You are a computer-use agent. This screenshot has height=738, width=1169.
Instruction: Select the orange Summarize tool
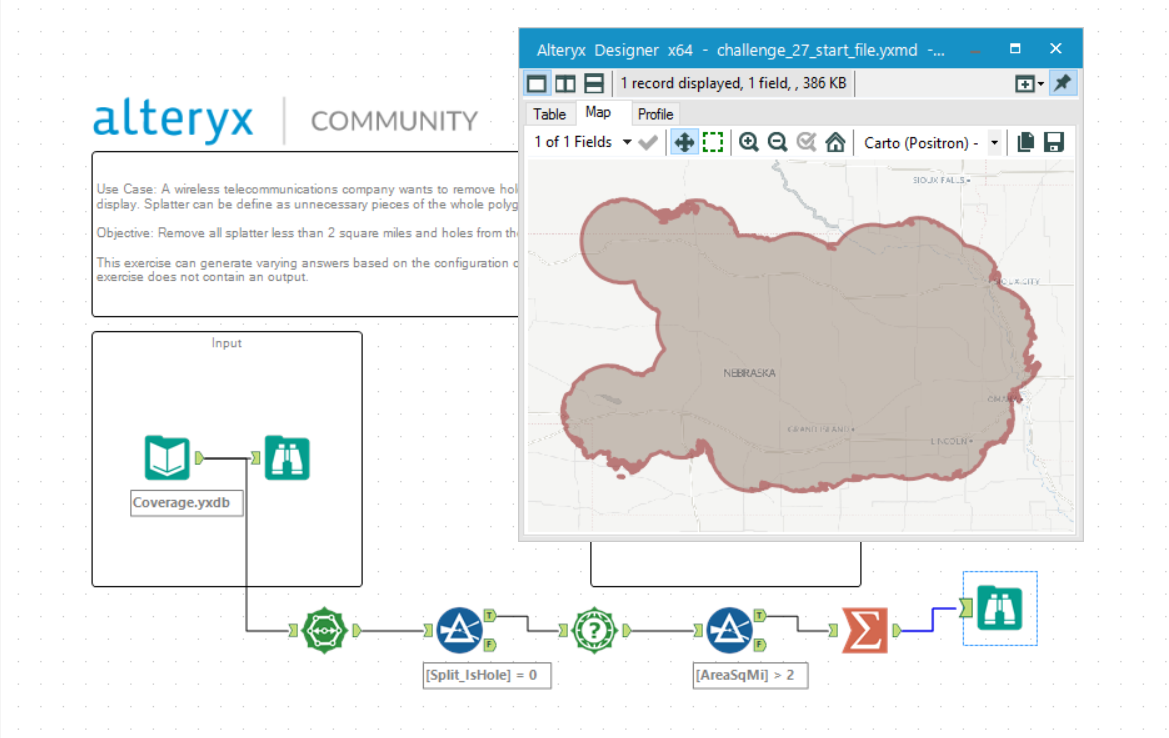coord(863,630)
